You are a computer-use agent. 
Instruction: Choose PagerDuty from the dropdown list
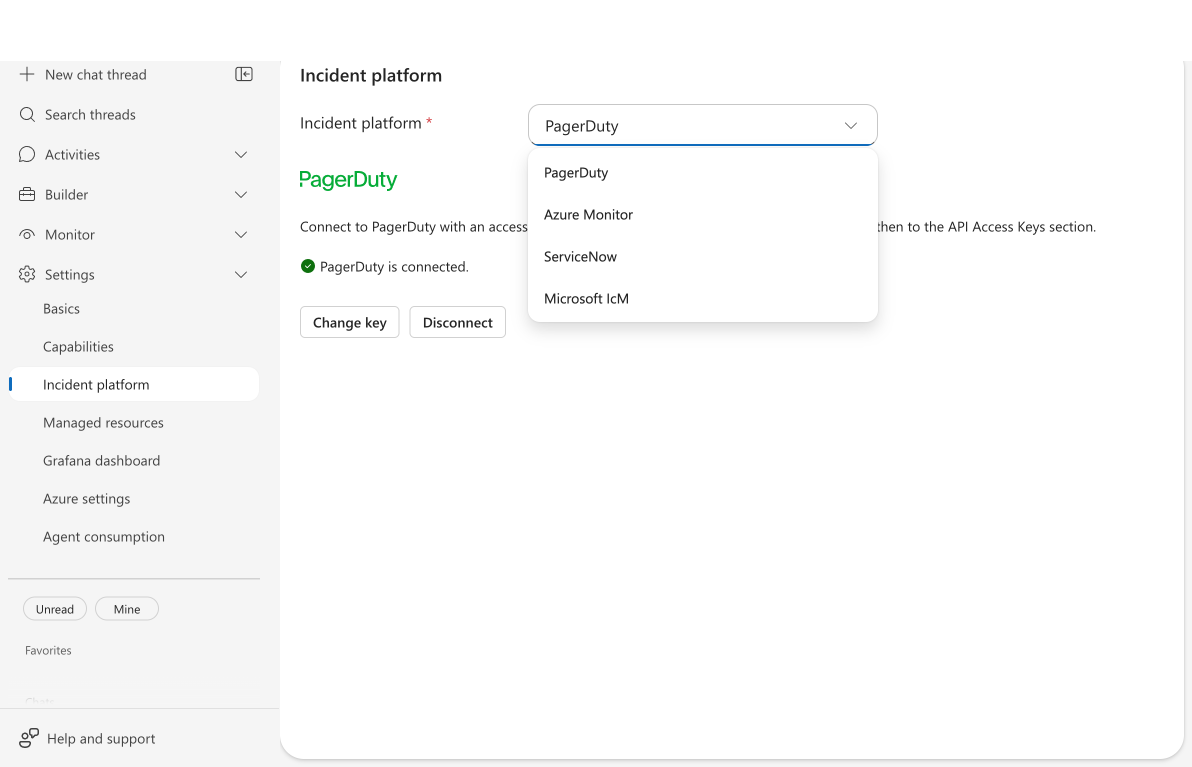pyautogui.click(x=702, y=173)
